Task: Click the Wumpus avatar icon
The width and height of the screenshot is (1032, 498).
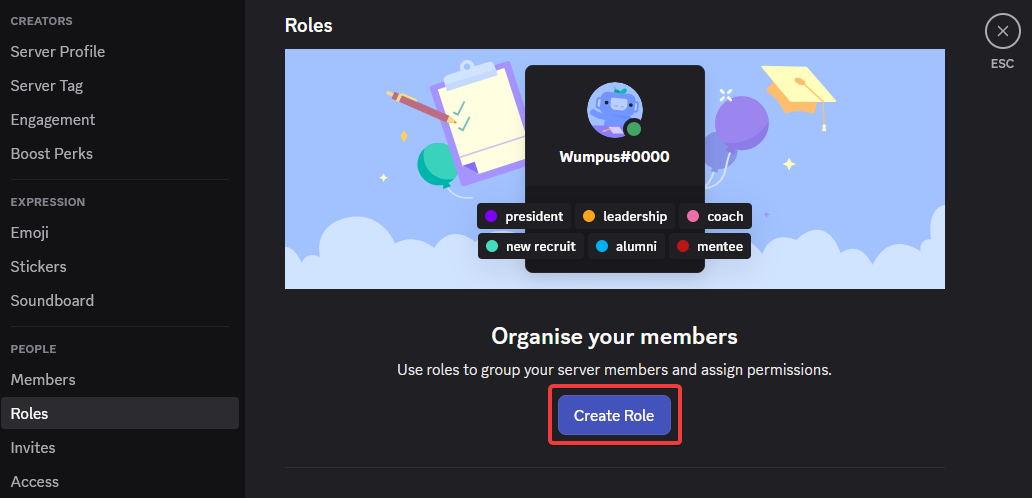Action: click(614, 110)
